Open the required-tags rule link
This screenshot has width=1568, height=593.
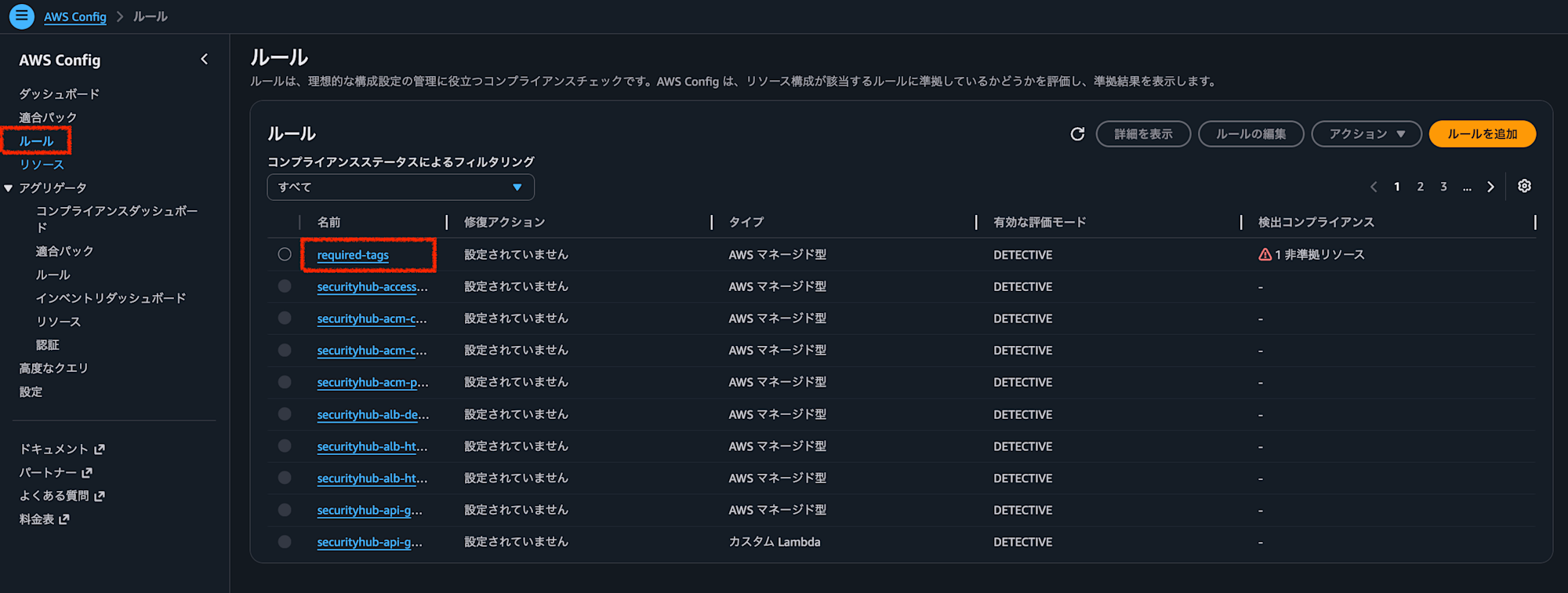(353, 255)
